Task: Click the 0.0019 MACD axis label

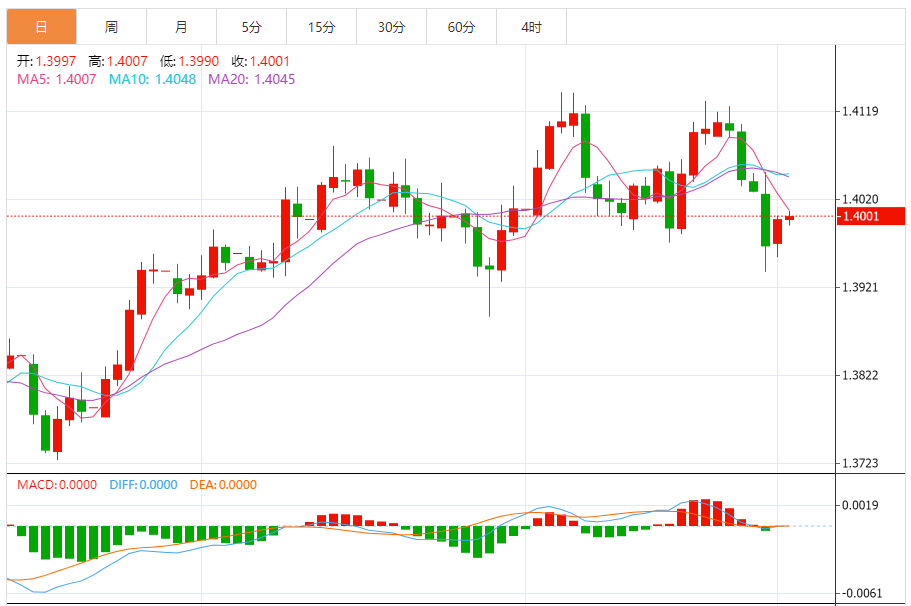Action: pos(860,505)
